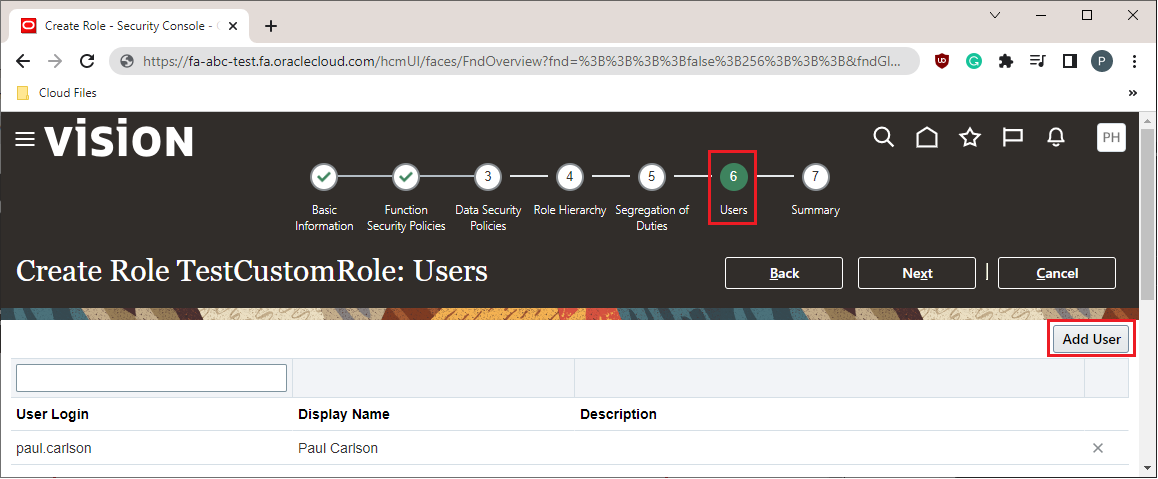Return to step 1 Basic Information
Image resolution: width=1158 pixels, height=479 pixels.
(x=324, y=177)
